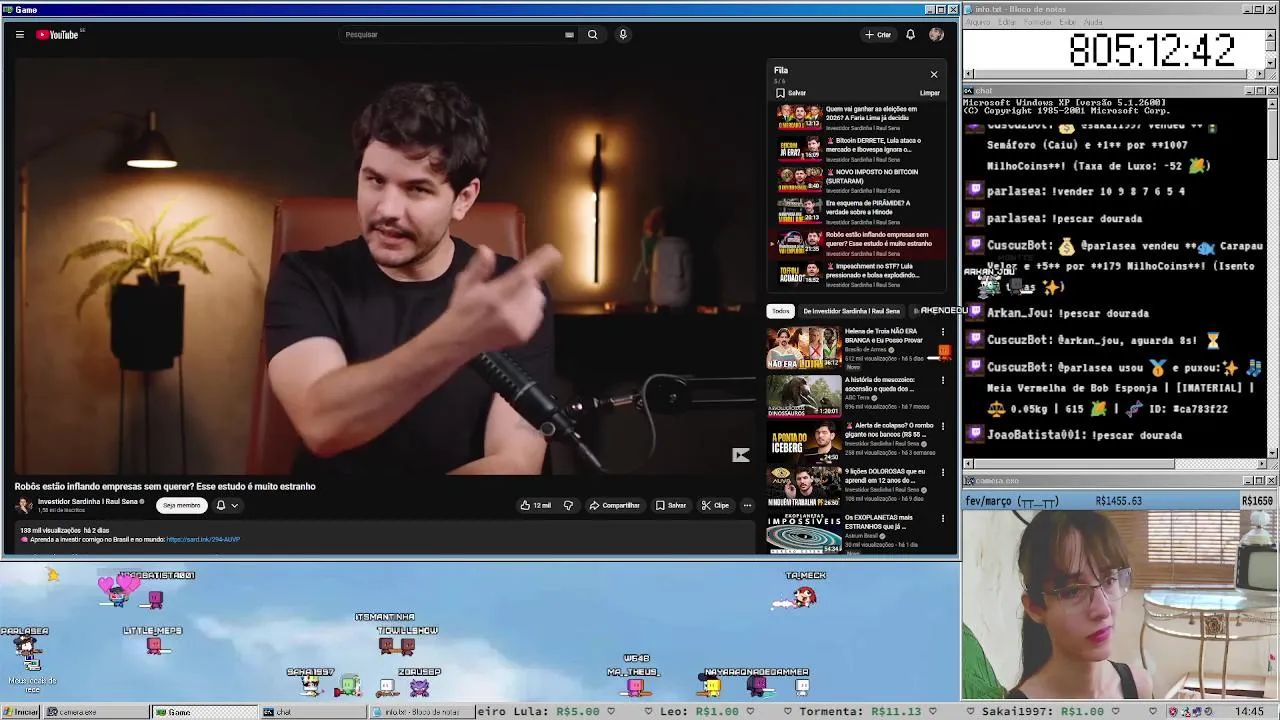Click Compartilhar share button
This screenshot has width=1280, height=720.
point(614,505)
